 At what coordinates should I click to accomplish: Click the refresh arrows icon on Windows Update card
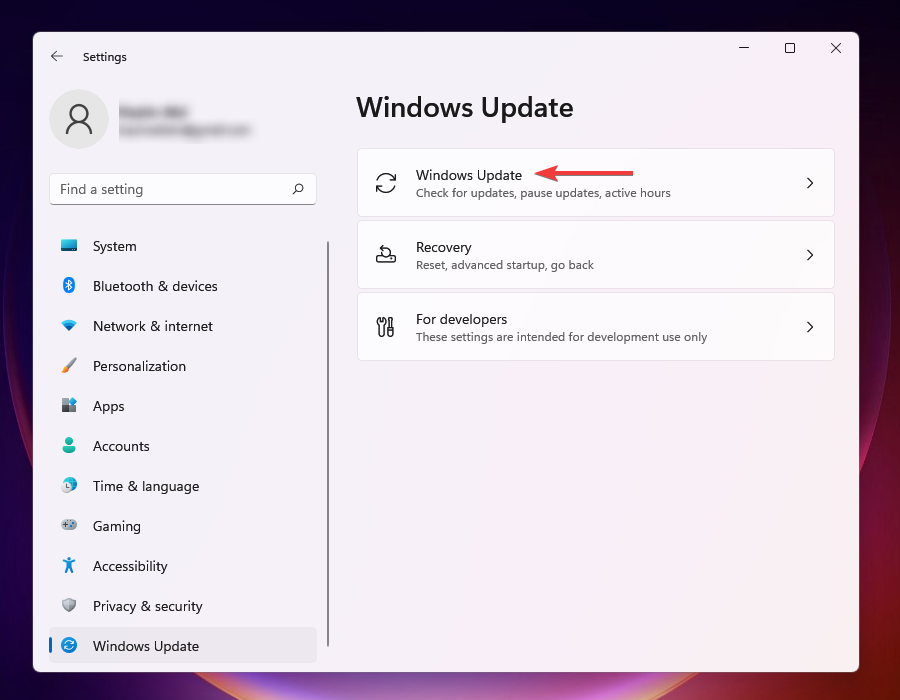pos(386,183)
